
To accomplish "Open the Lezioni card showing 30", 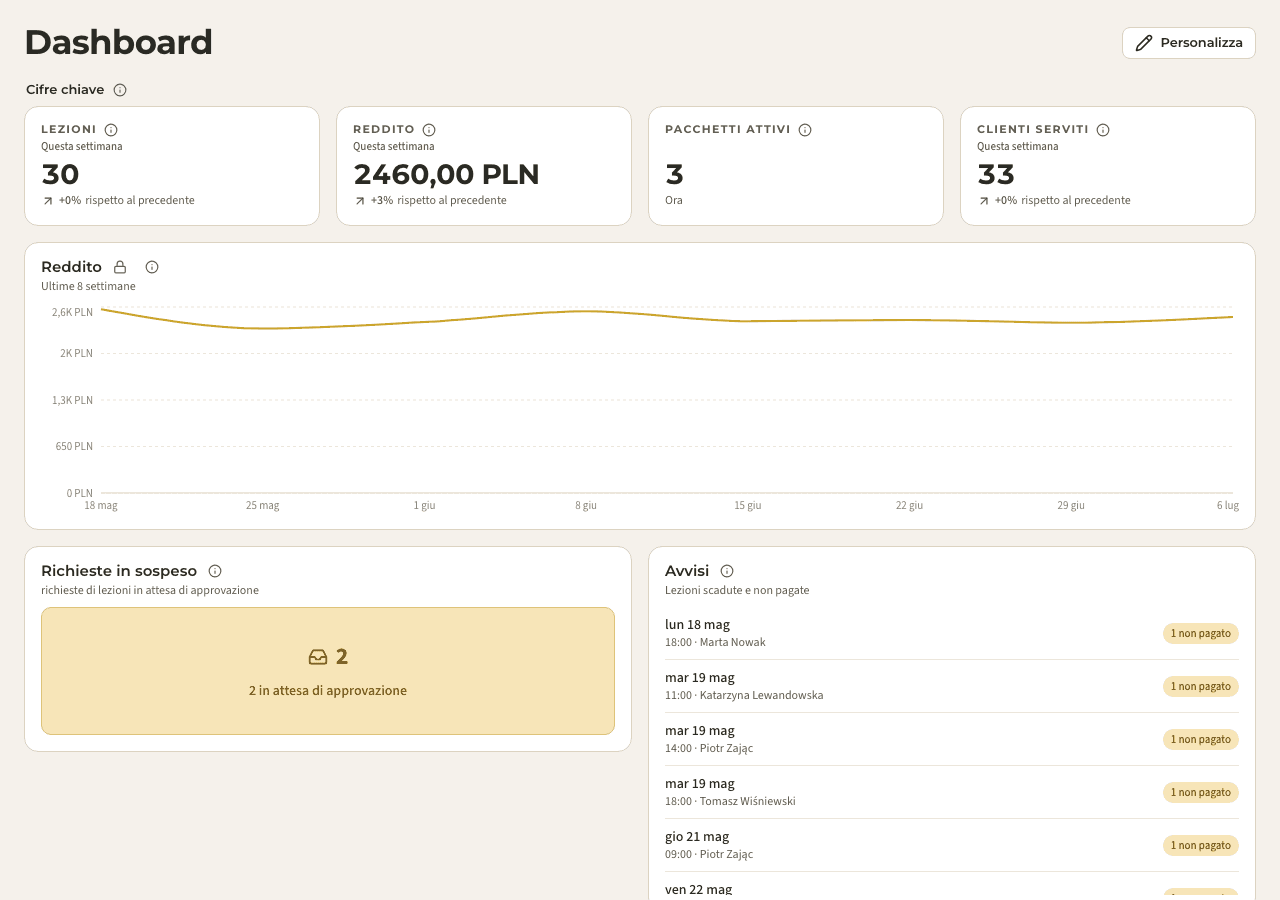I will tap(172, 166).
